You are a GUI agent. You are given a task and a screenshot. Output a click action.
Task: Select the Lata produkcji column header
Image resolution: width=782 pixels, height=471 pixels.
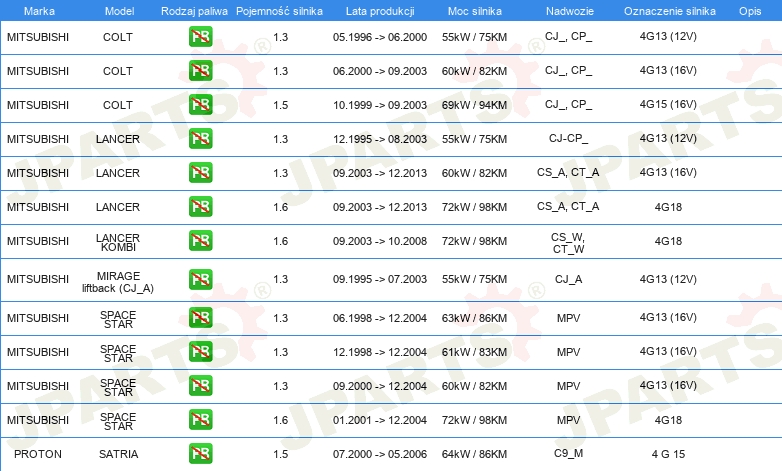click(x=380, y=11)
